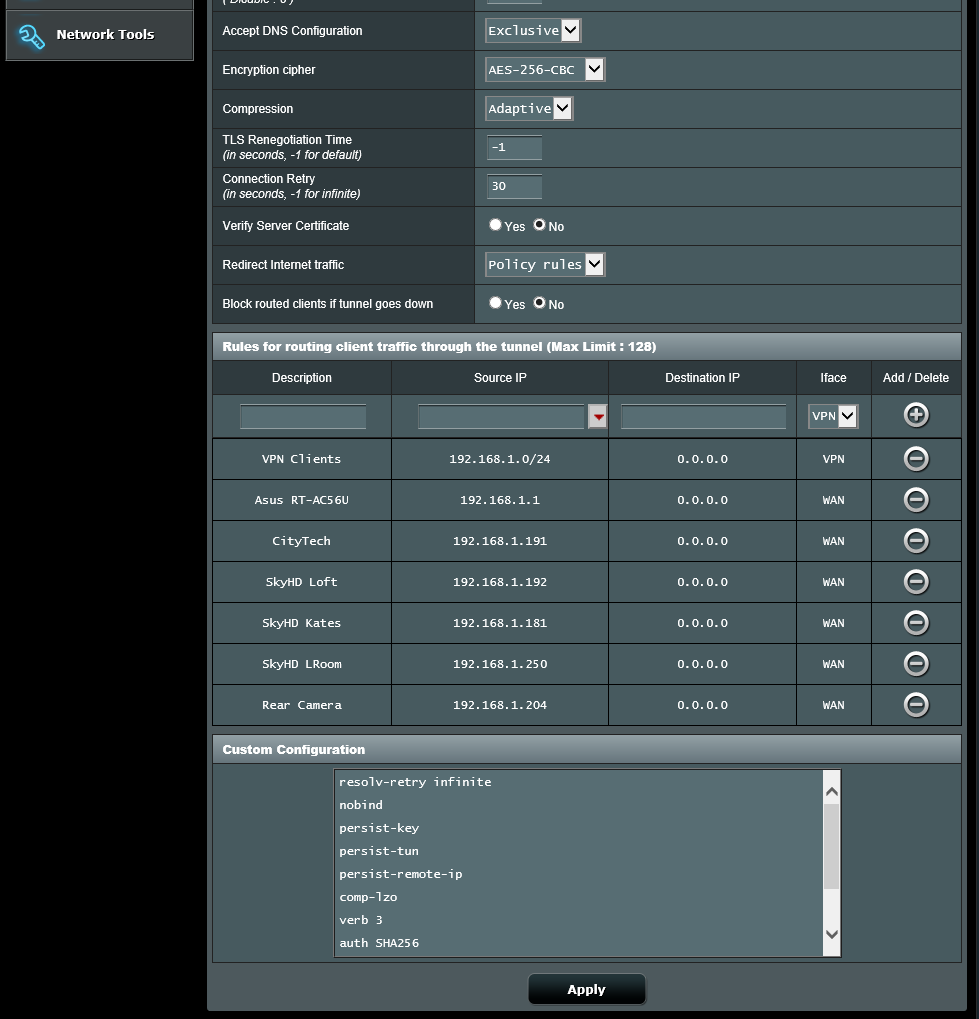Click the VPN Clients row VPN interface cell
The image size is (979, 1019).
[x=833, y=459]
